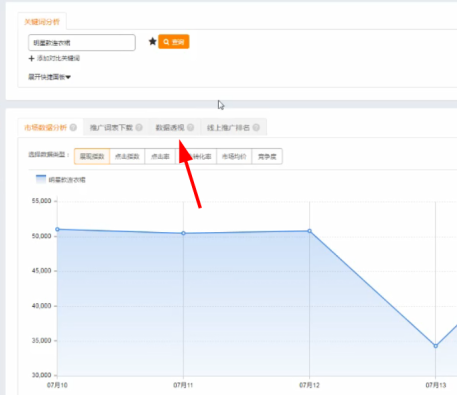Click the plus icon of 添加对比关键词
The image size is (457, 396).
tap(31, 58)
